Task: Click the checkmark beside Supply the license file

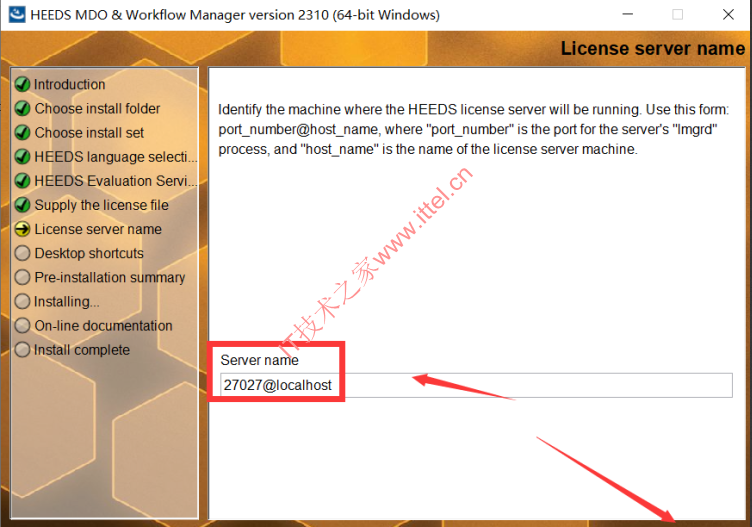Action: click(22, 205)
